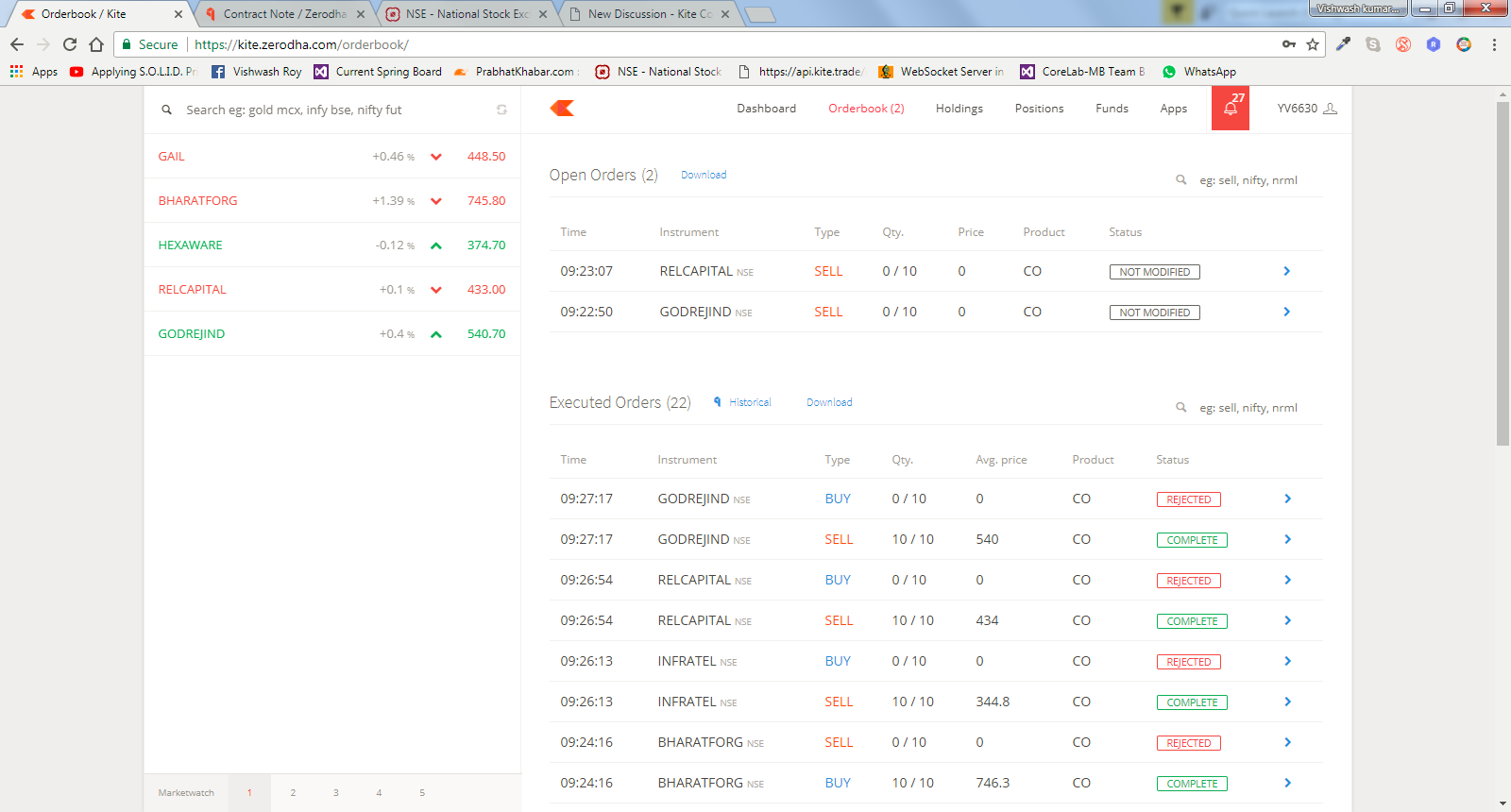Image resolution: width=1511 pixels, height=812 pixels.
Task: Click the page vertical scrollbar
Action: [1503, 274]
